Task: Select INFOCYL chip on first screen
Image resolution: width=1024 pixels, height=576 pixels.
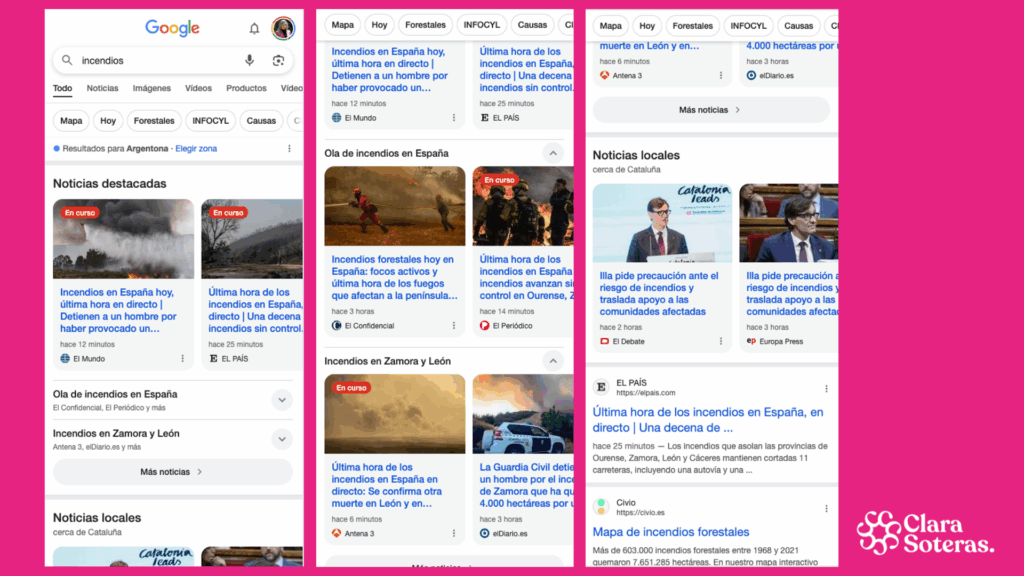Action: point(210,121)
